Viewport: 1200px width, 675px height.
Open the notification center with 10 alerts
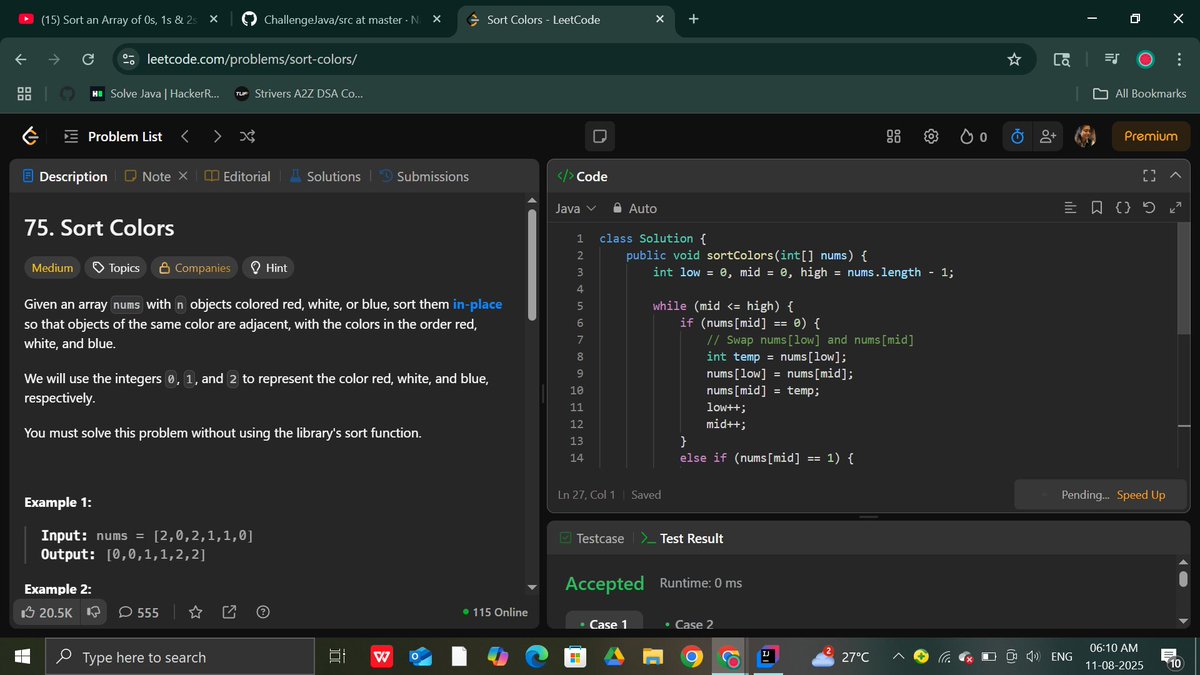[1173, 658]
